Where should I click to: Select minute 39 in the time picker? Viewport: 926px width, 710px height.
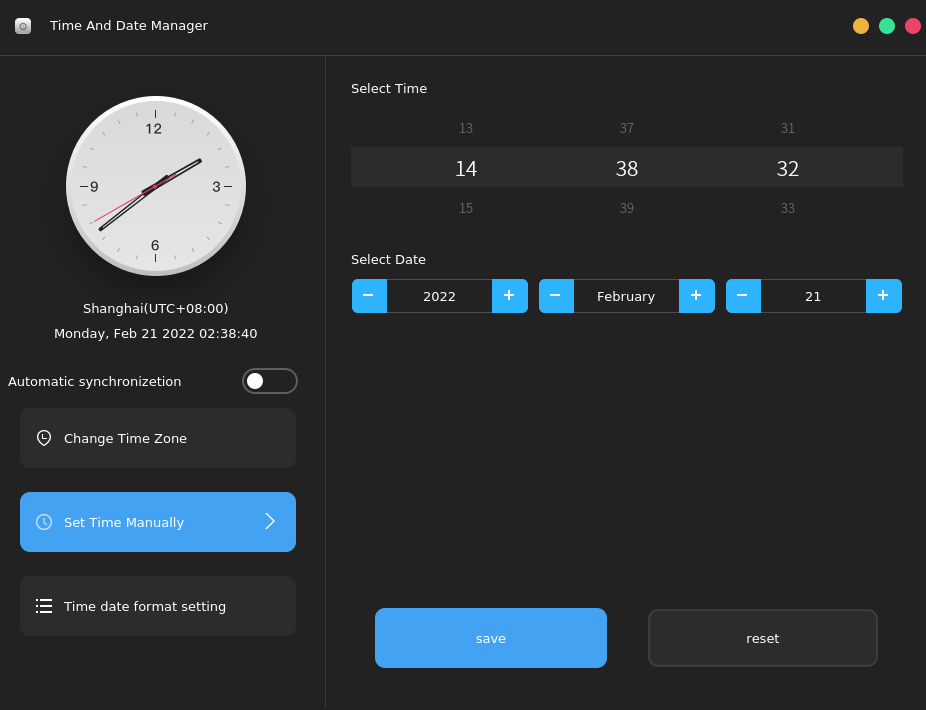[x=626, y=208]
